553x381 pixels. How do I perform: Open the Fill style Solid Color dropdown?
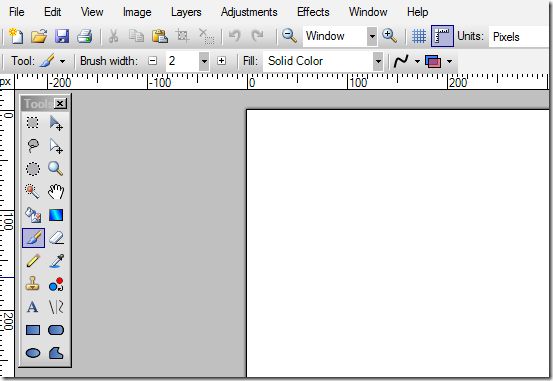tap(323, 61)
